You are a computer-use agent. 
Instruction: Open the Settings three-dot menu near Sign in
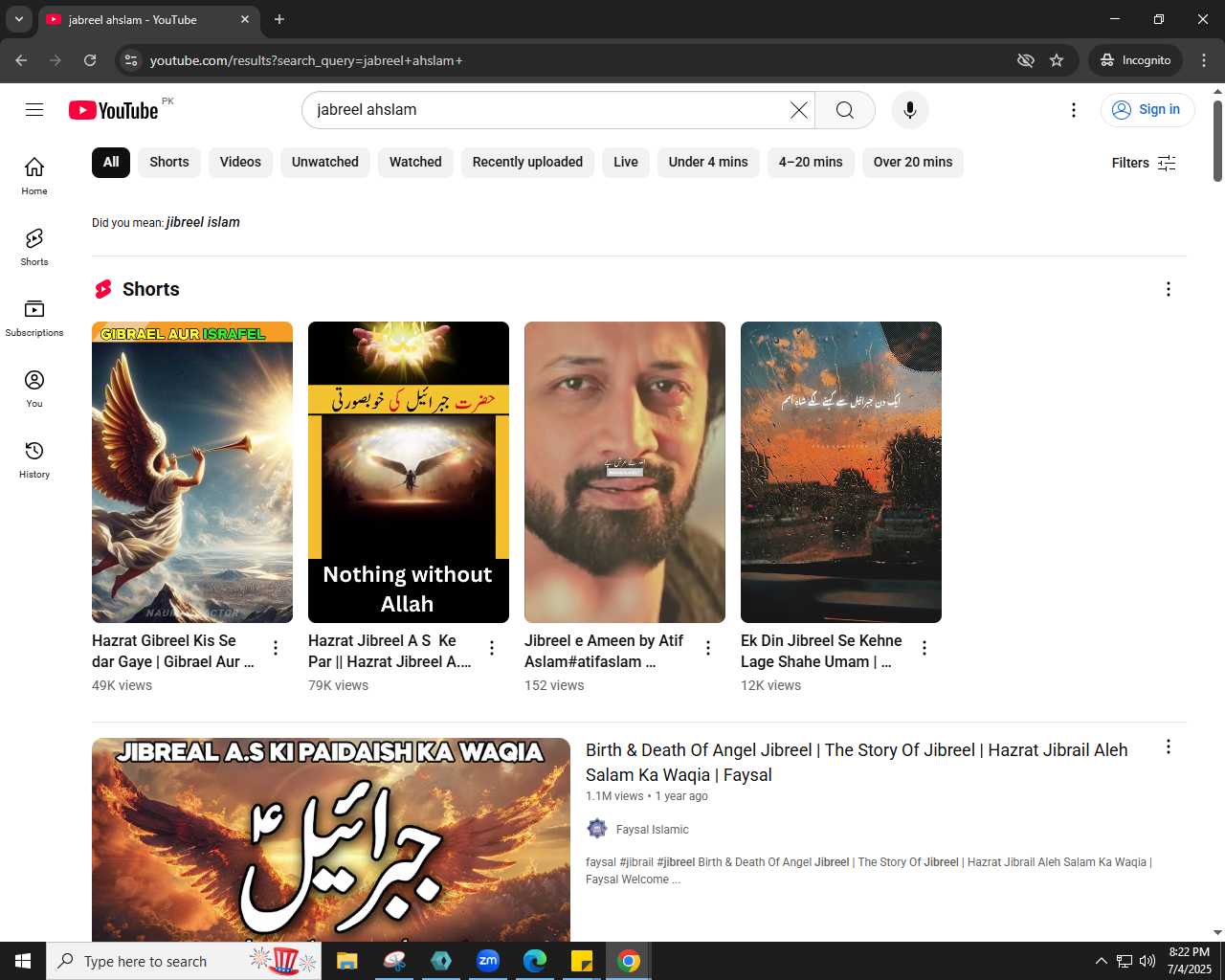(x=1074, y=110)
